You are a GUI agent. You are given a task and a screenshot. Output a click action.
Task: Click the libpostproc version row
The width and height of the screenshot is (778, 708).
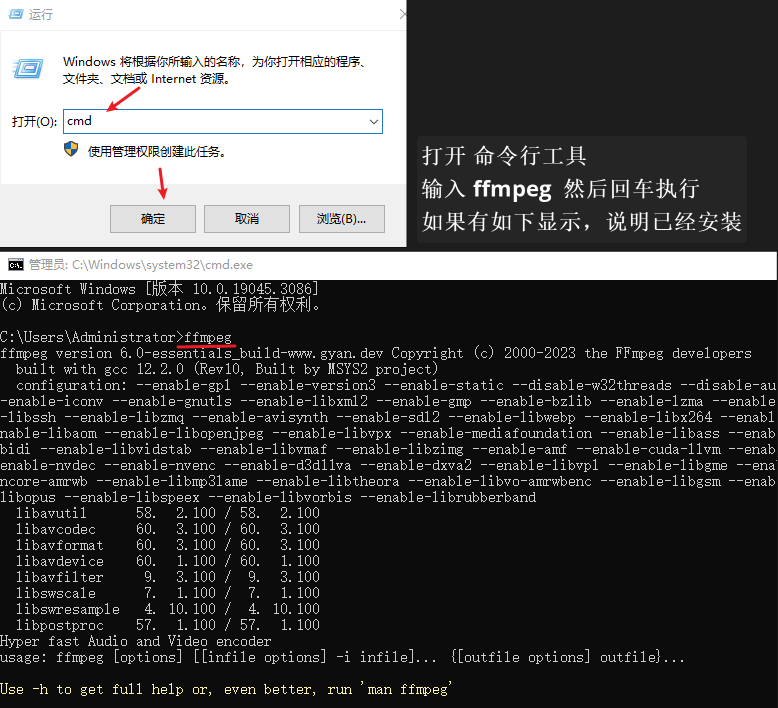168,625
